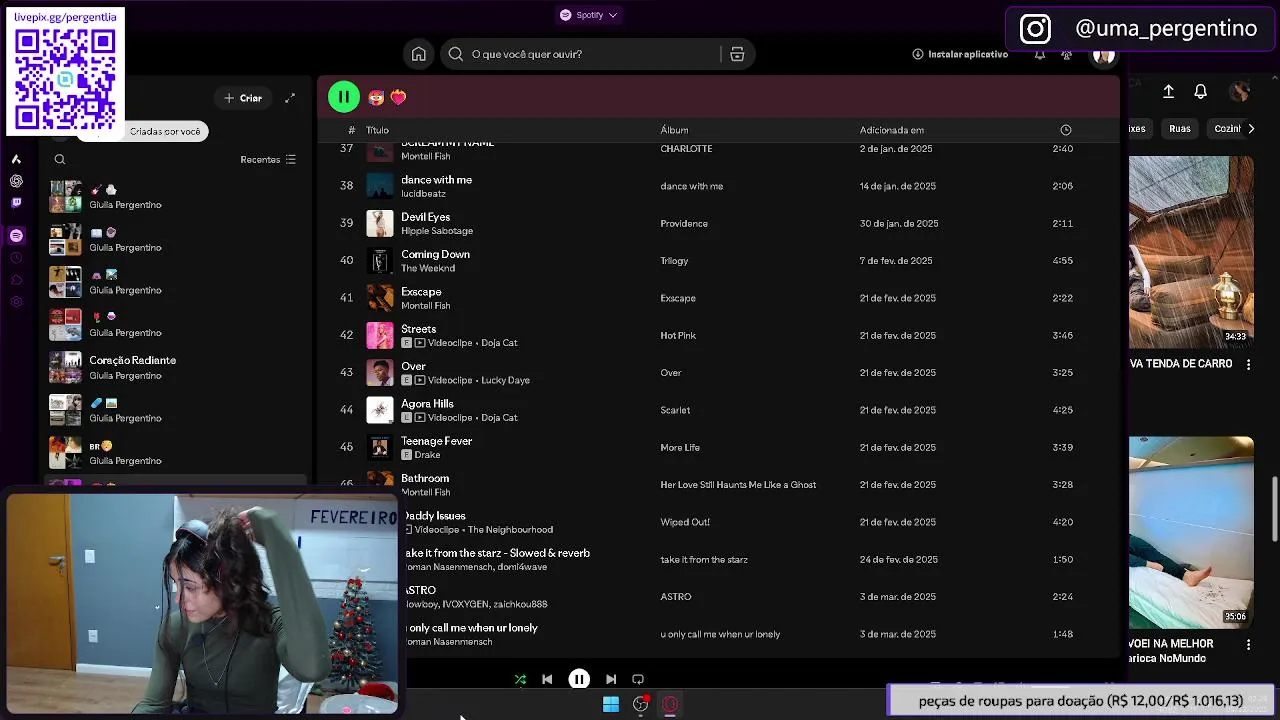1280x720 pixels.
Task: Sort tracks by the Título column
Action: tap(377, 130)
